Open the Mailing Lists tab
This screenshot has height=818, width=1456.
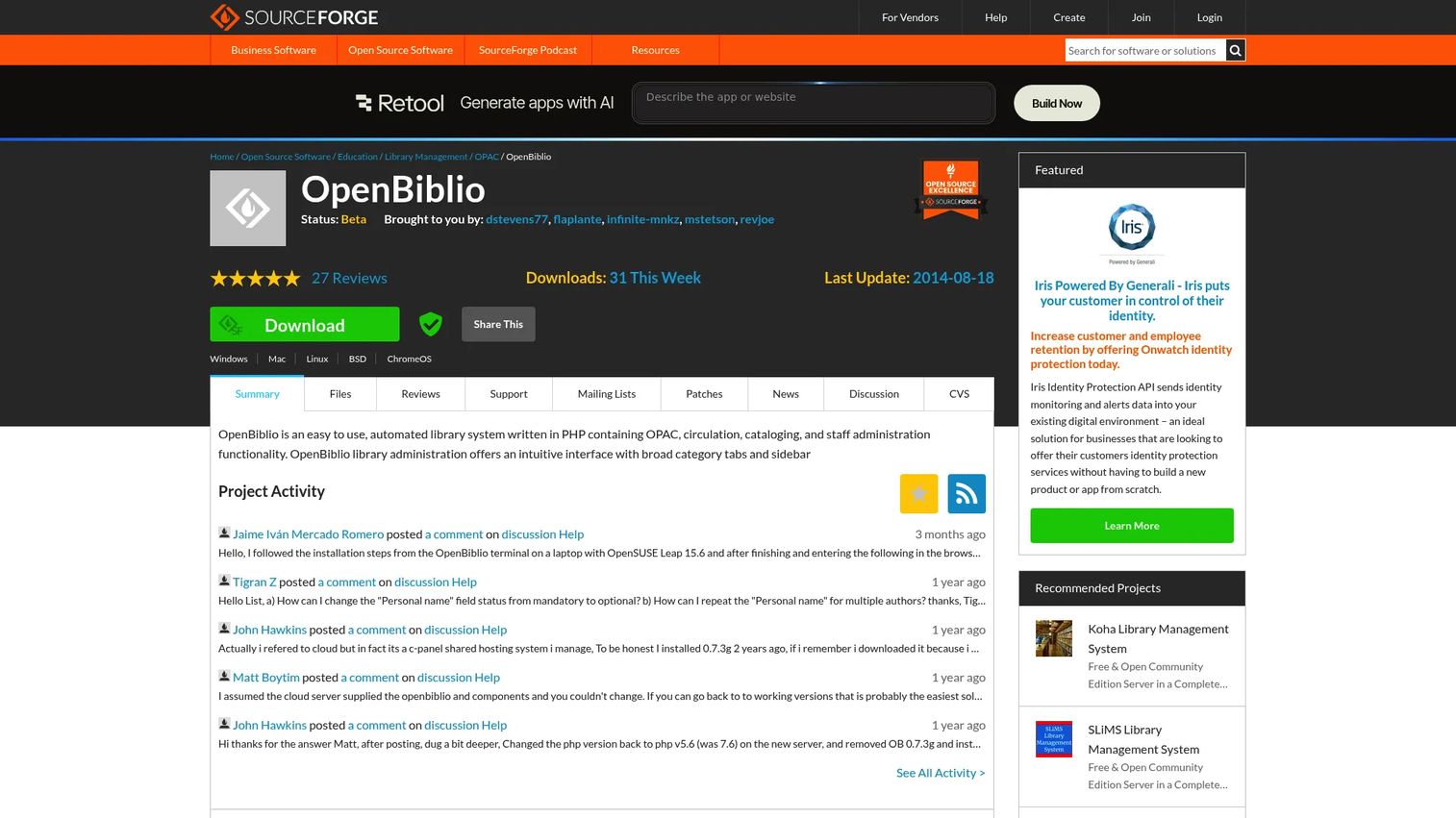[x=607, y=394]
